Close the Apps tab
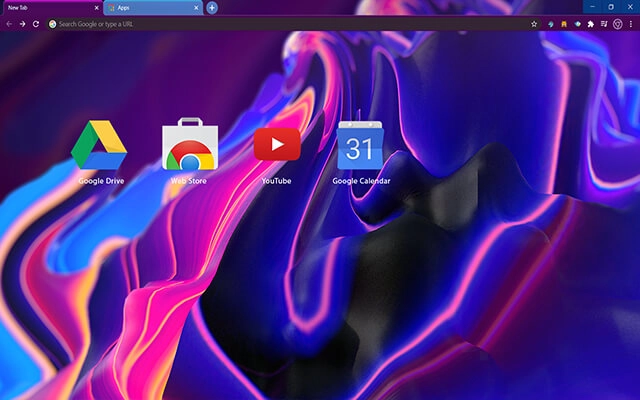Image resolution: width=640 pixels, height=400 pixels. [196, 8]
